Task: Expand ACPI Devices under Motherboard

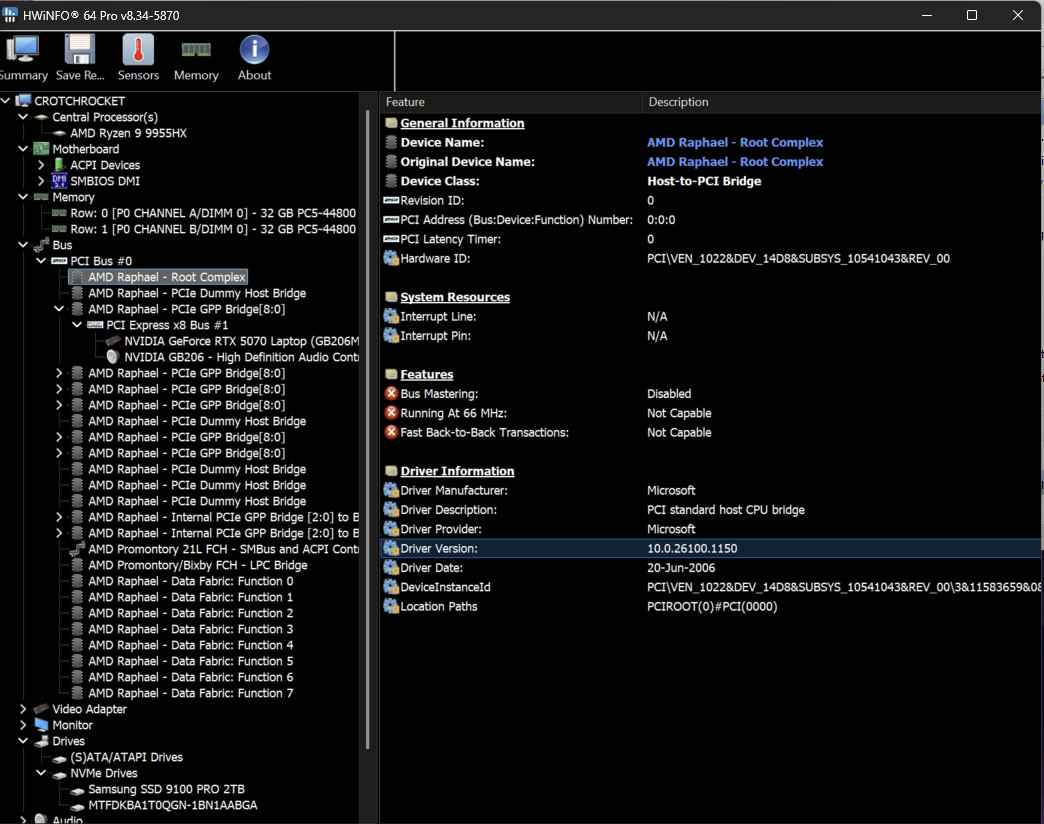Action: pos(41,165)
